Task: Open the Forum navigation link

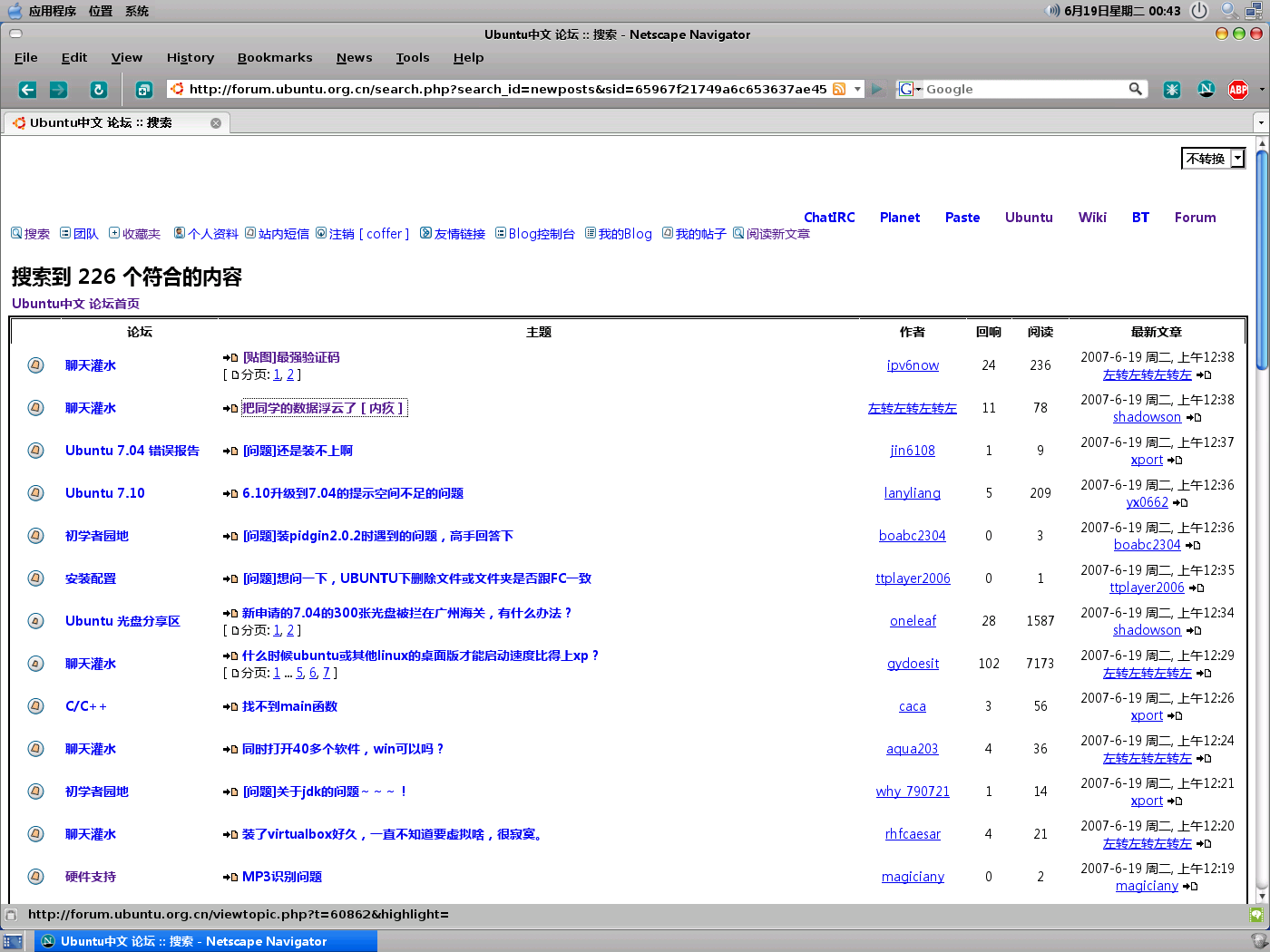Action: point(1195,218)
